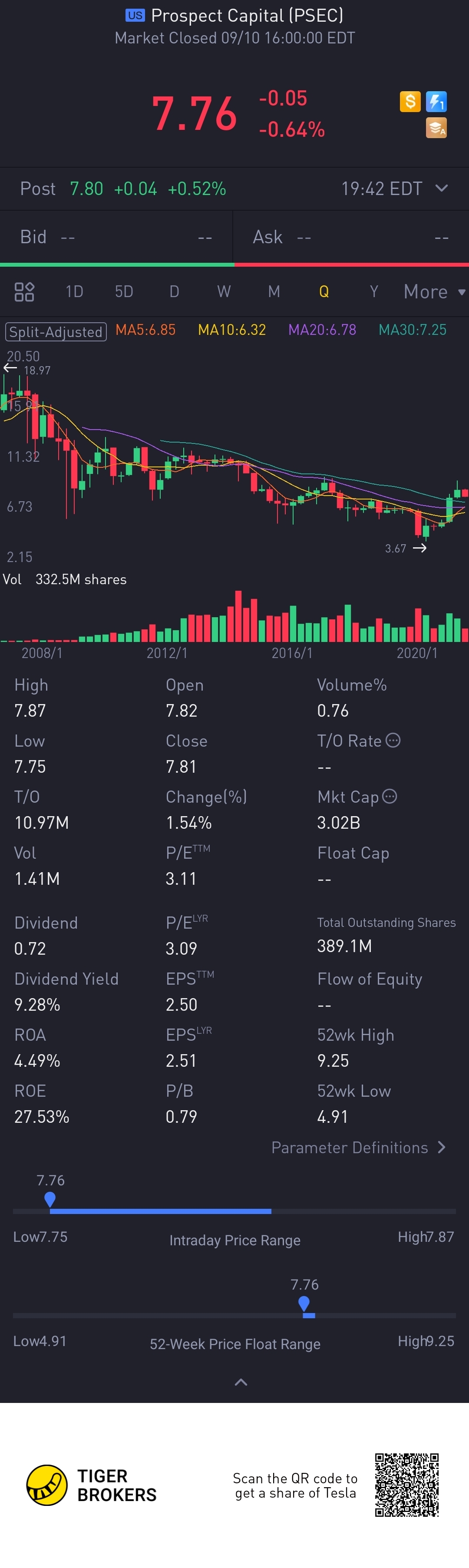This screenshot has height=1568, width=469.
Task: Tap the blue lightning bolt badge
Action: 436,101
